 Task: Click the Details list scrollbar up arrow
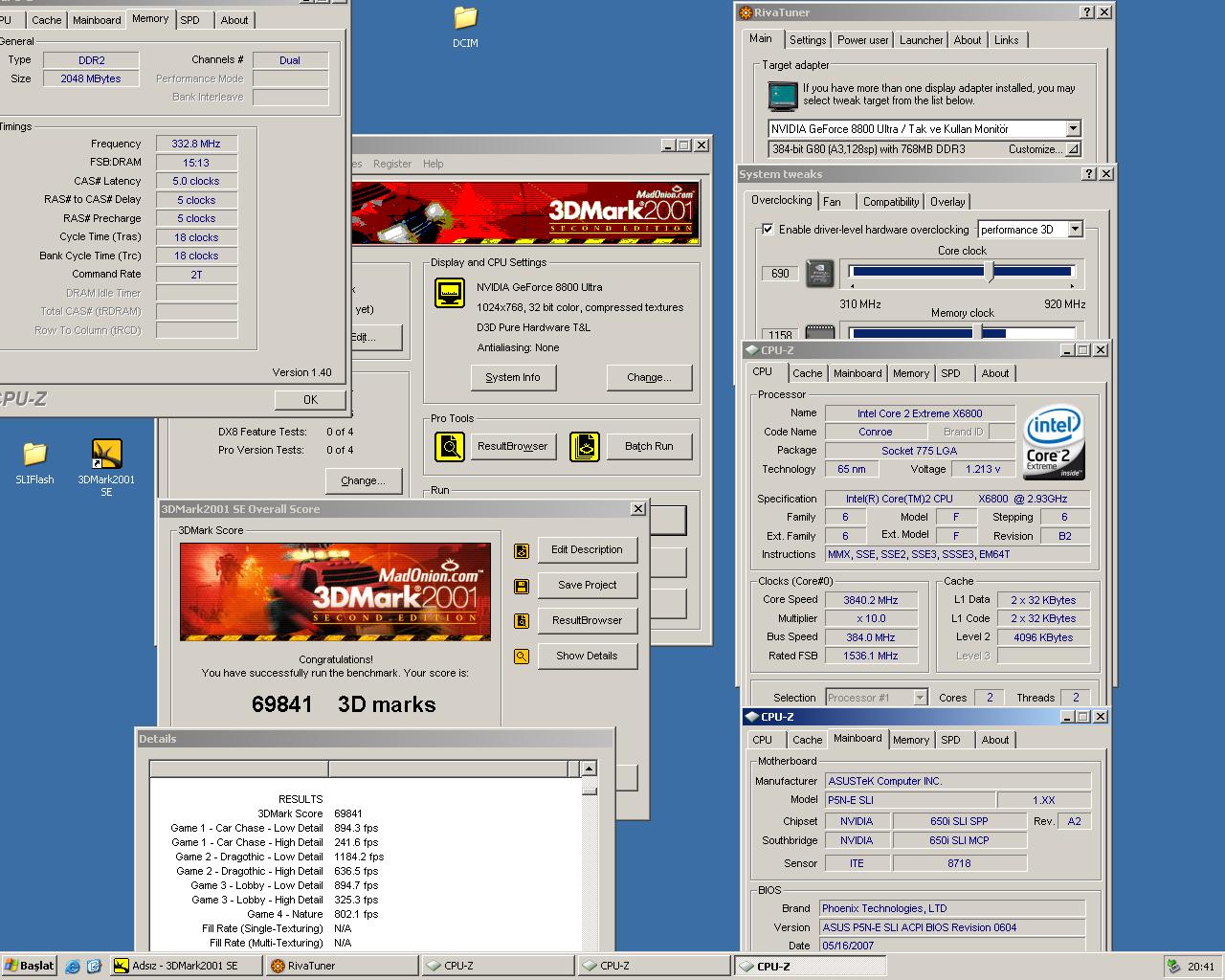pyautogui.click(x=589, y=768)
